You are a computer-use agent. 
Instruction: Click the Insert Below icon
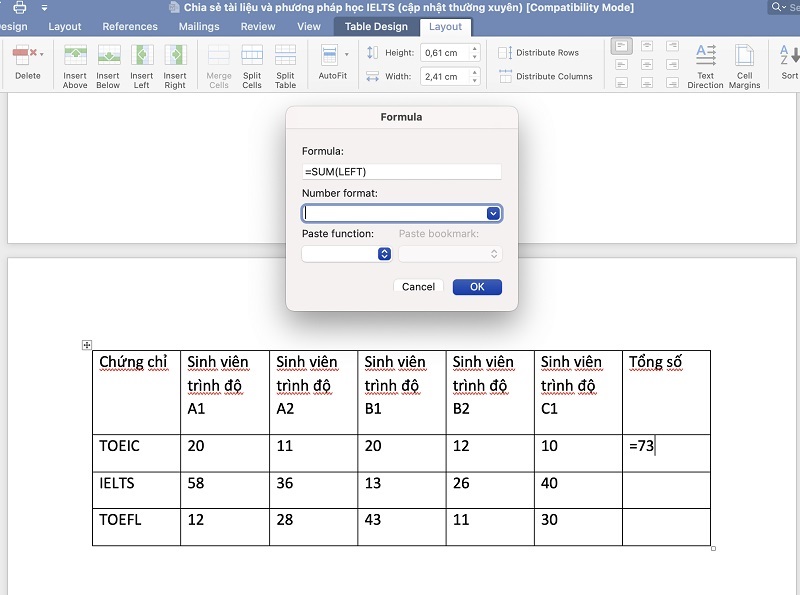108,56
